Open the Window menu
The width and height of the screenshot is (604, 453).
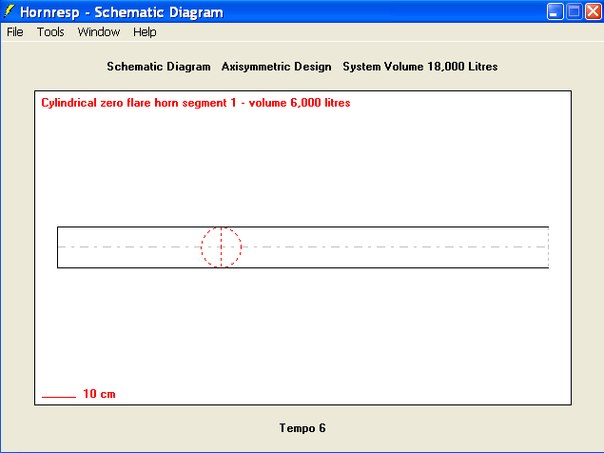click(x=99, y=32)
